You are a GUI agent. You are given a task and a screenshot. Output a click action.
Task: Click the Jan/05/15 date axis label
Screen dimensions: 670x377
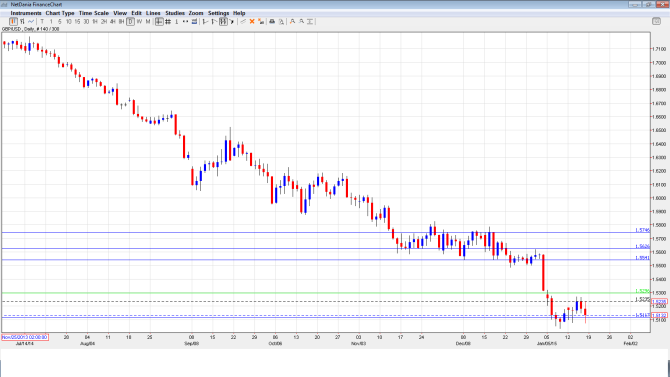[547, 343]
